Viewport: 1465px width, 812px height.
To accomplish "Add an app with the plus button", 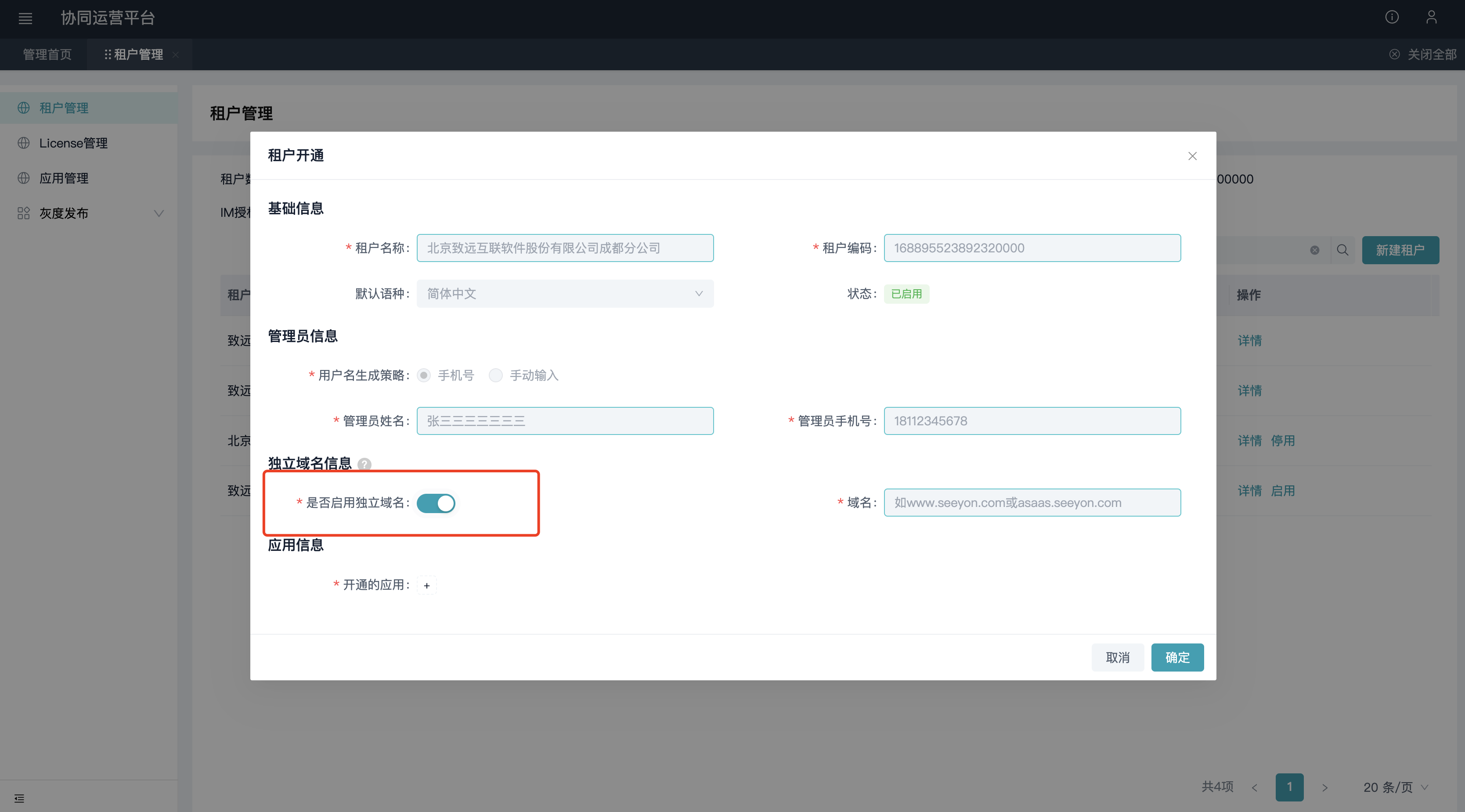I will point(426,585).
